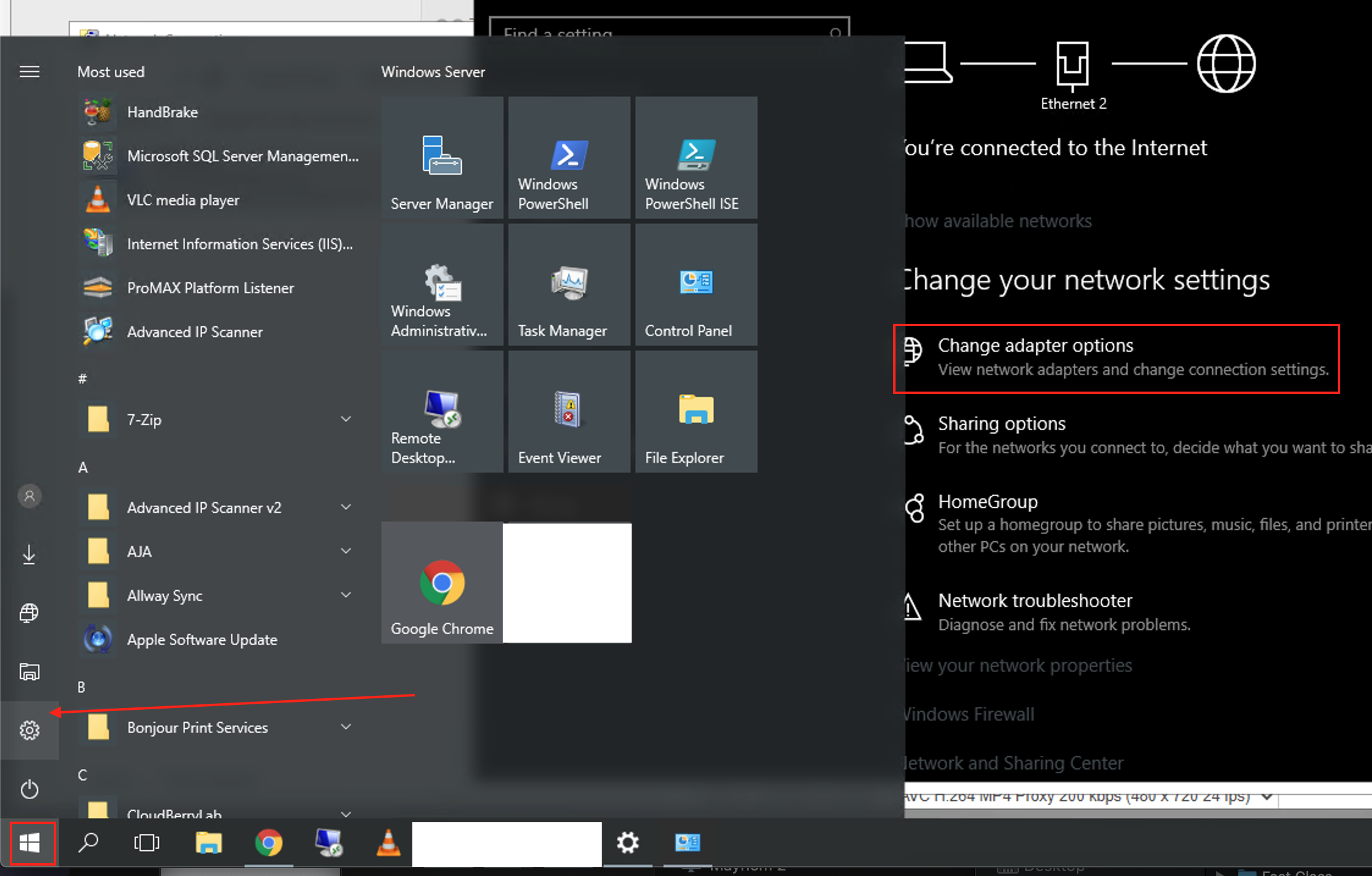Launch VLC media player from the Most used list
1372x876 pixels.
pyautogui.click(x=220, y=200)
